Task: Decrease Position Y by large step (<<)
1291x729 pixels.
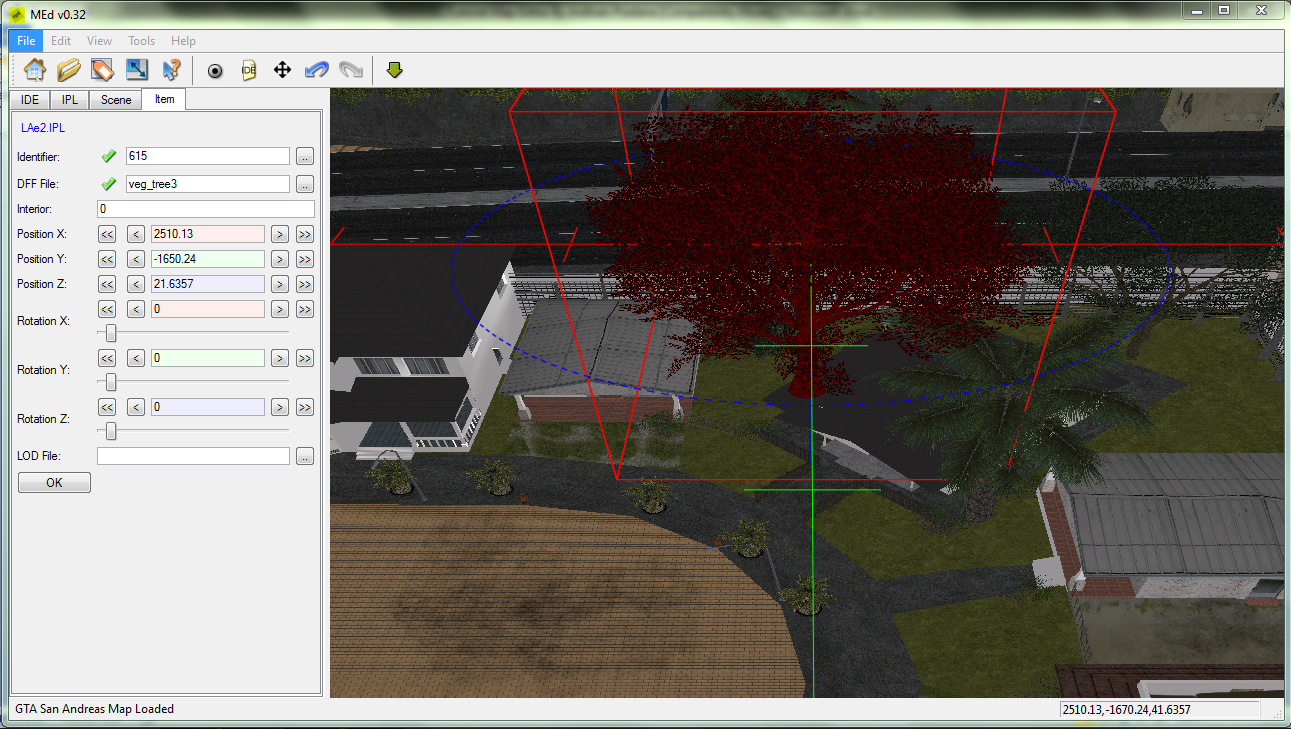Action: pos(107,259)
